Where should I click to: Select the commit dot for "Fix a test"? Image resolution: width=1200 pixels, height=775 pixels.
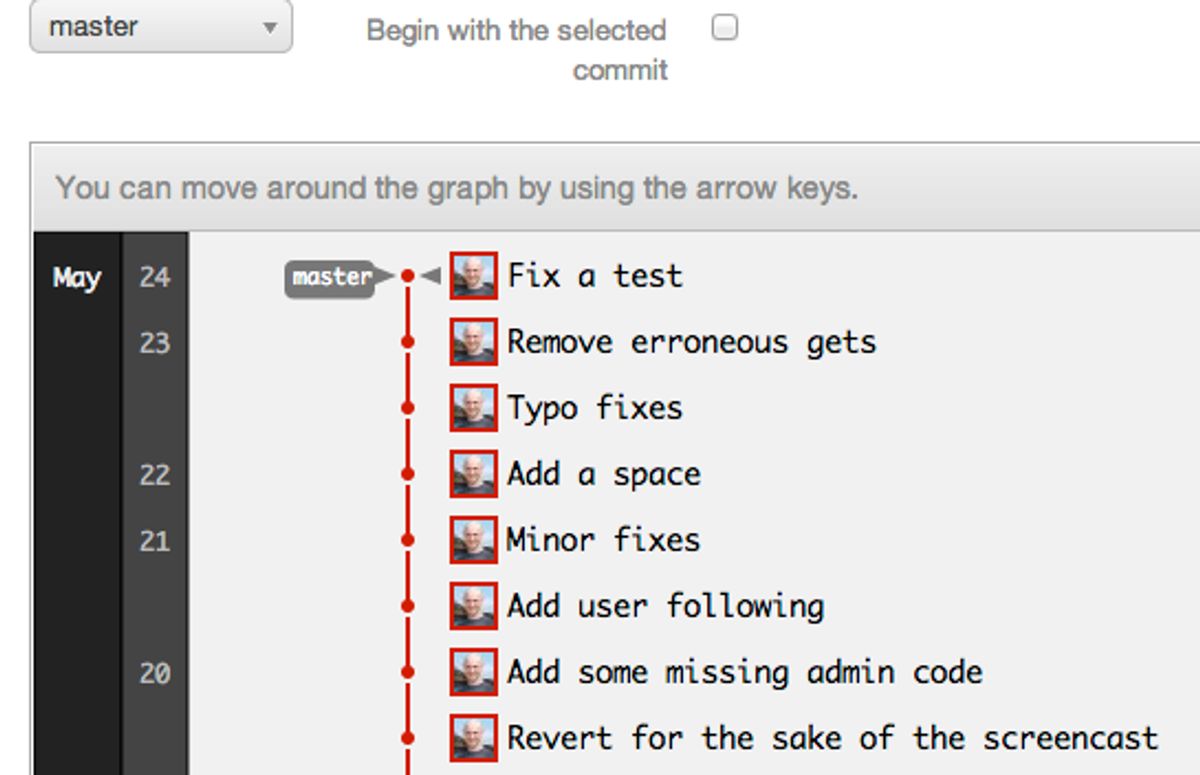408,273
